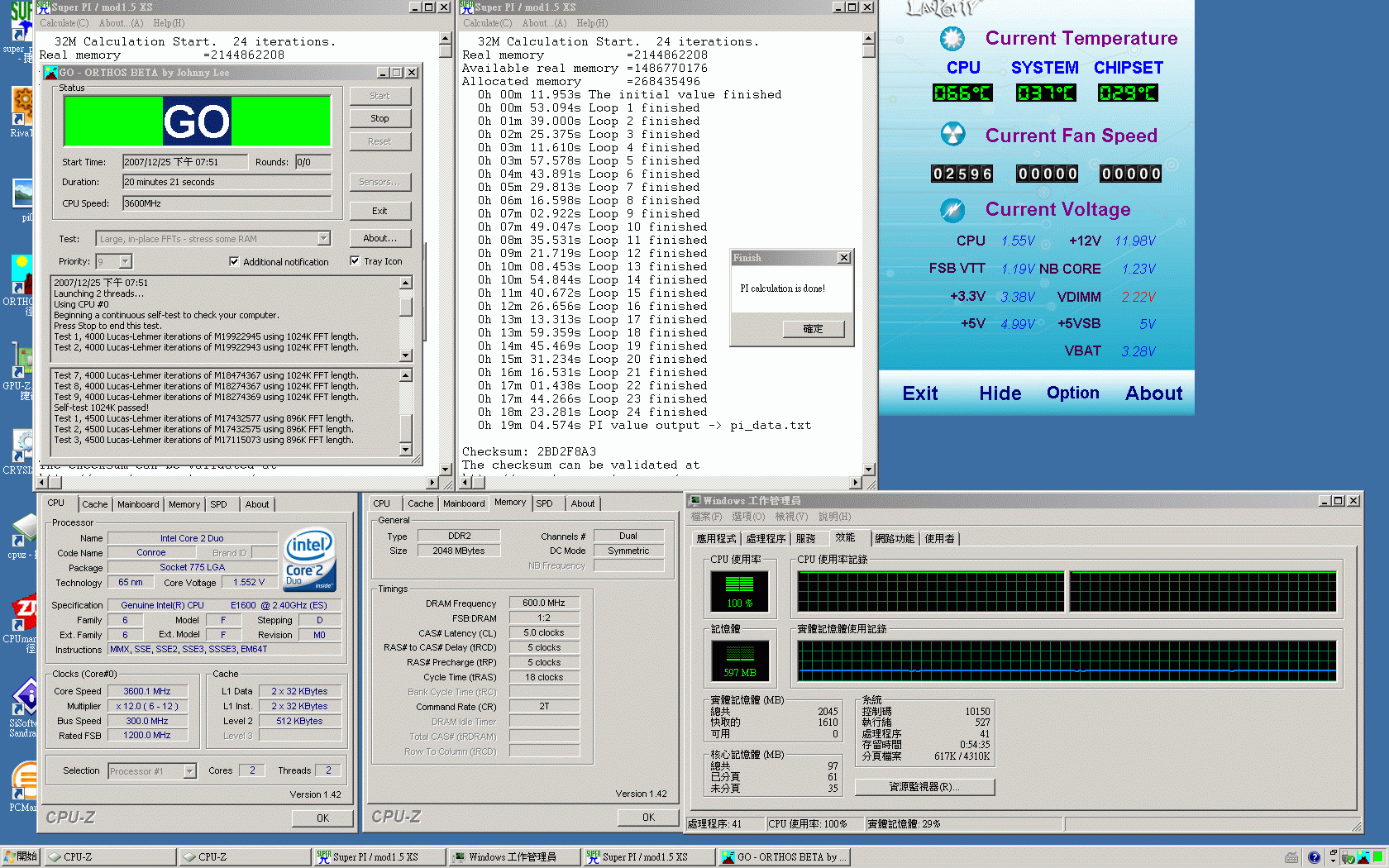Switch to Processes tab in Task Manager
The width and height of the screenshot is (1389, 868).
766,539
